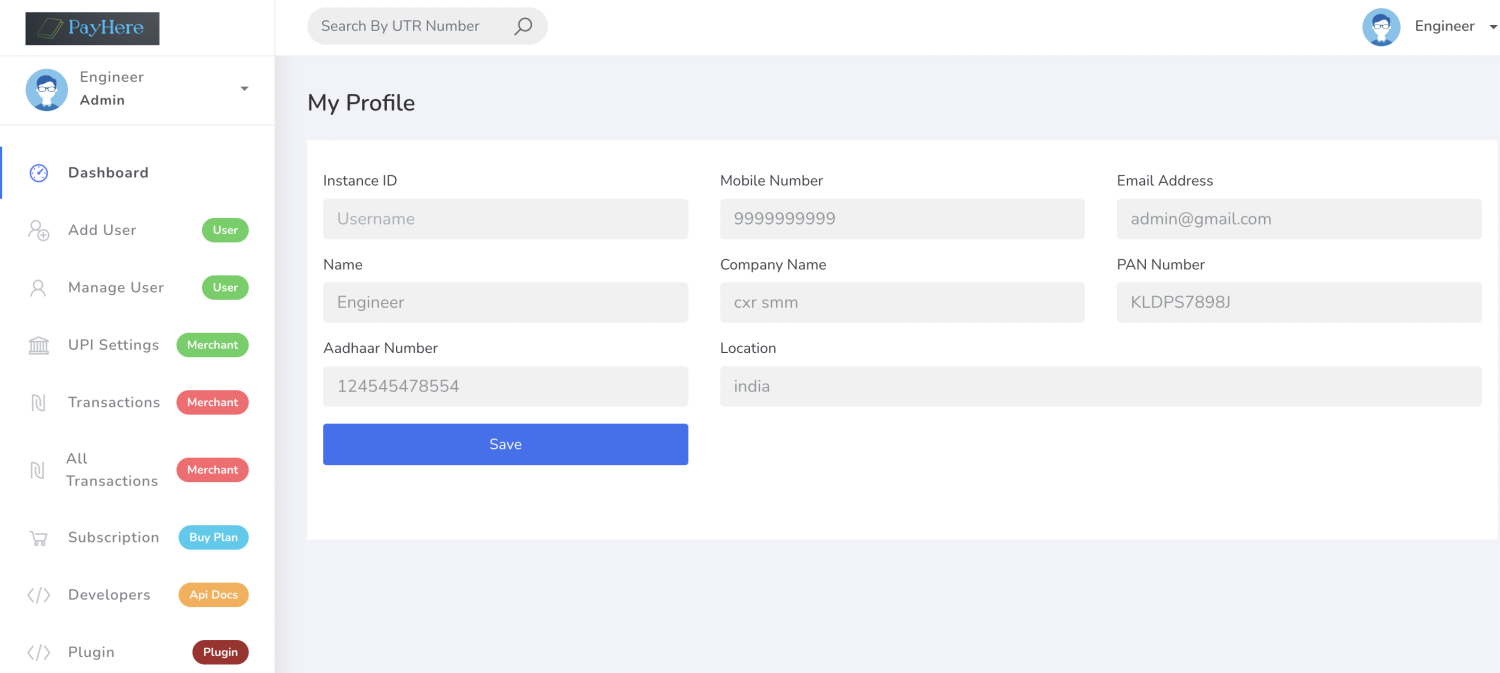Click the search magnifier icon
The height and width of the screenshot is (673, 1500).
pos(523,27)
